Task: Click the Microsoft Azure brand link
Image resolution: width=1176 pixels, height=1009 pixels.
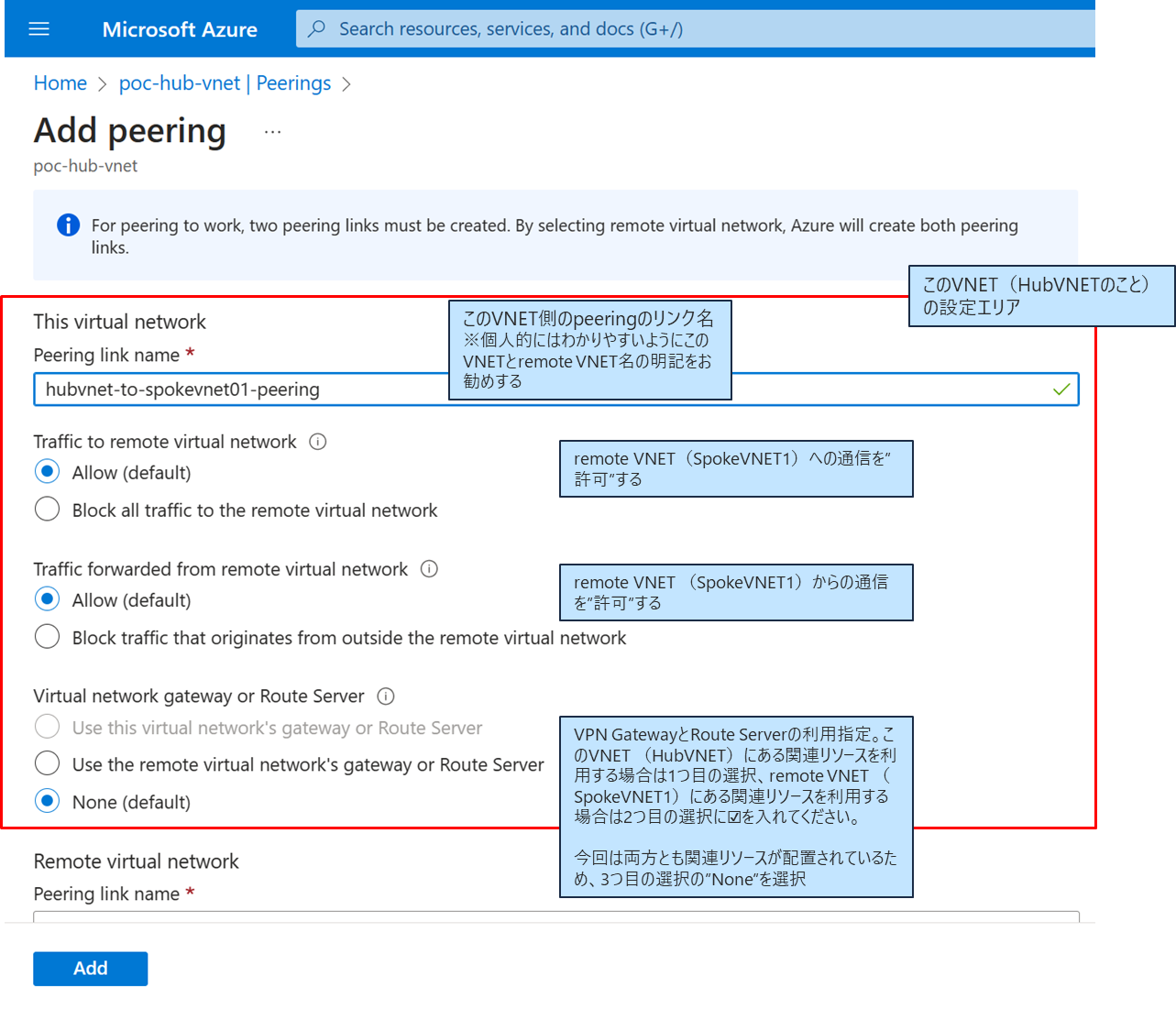Action: click(x=180, y=29)
